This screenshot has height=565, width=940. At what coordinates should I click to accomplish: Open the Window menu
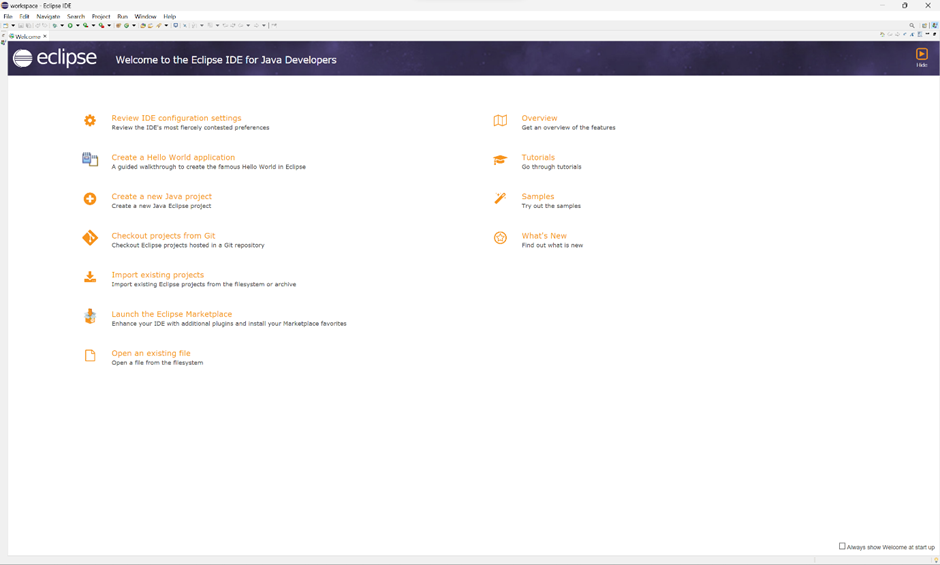point(145,17)
